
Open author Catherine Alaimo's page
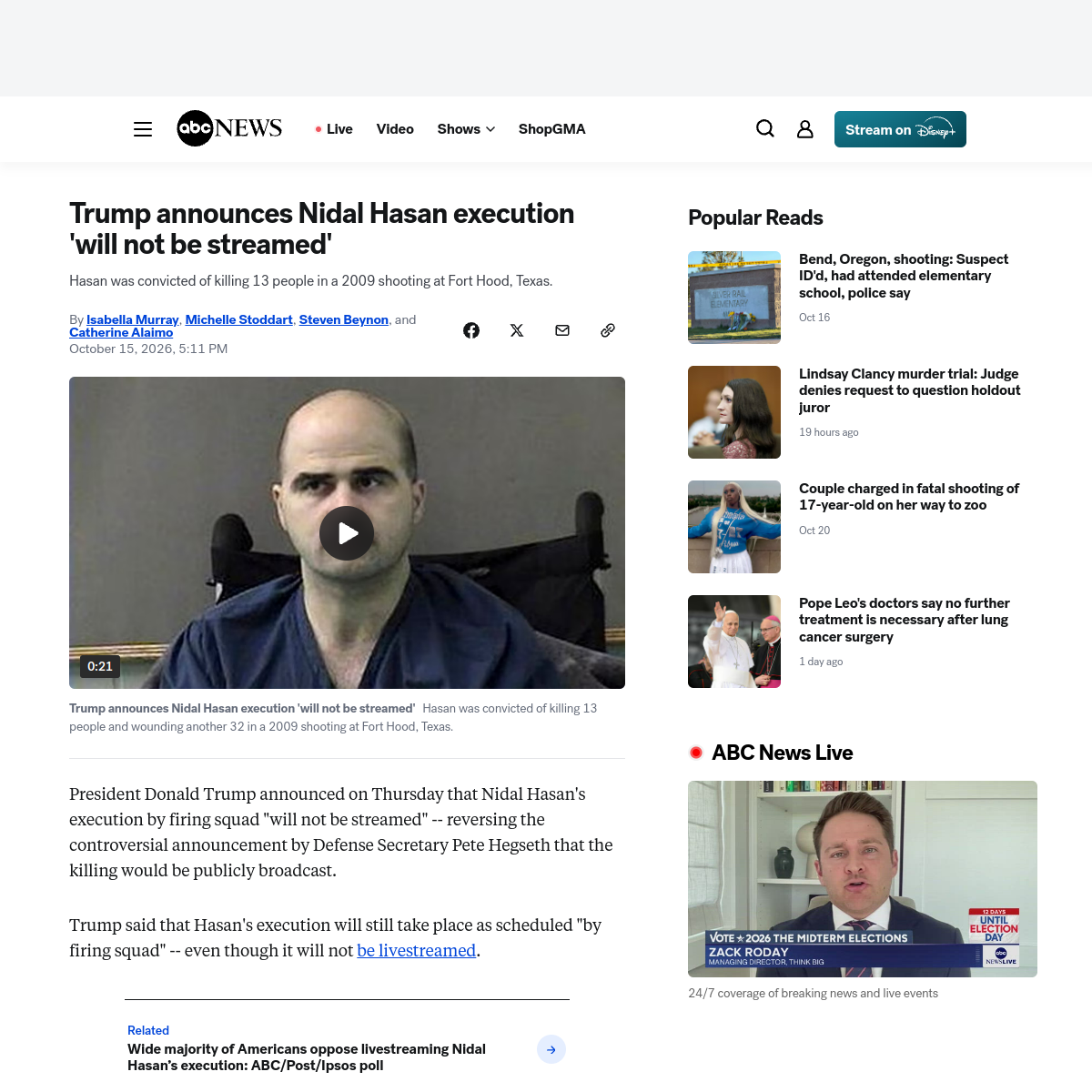121,332
